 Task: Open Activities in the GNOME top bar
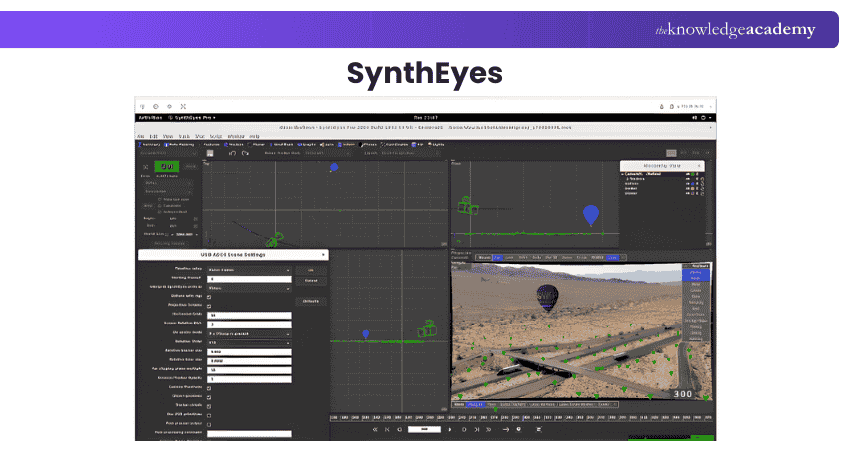click(x=150, y=118)
